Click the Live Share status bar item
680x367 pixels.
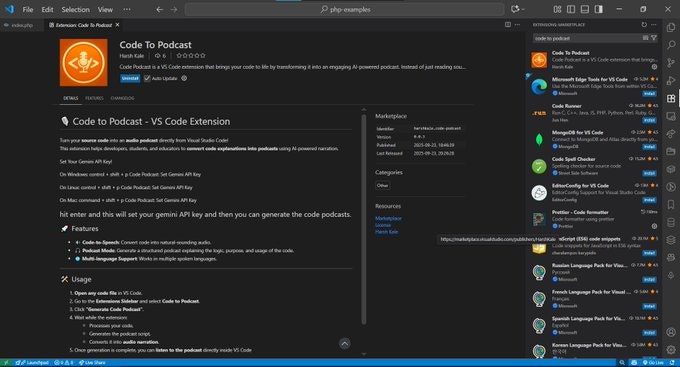point(92,363)
